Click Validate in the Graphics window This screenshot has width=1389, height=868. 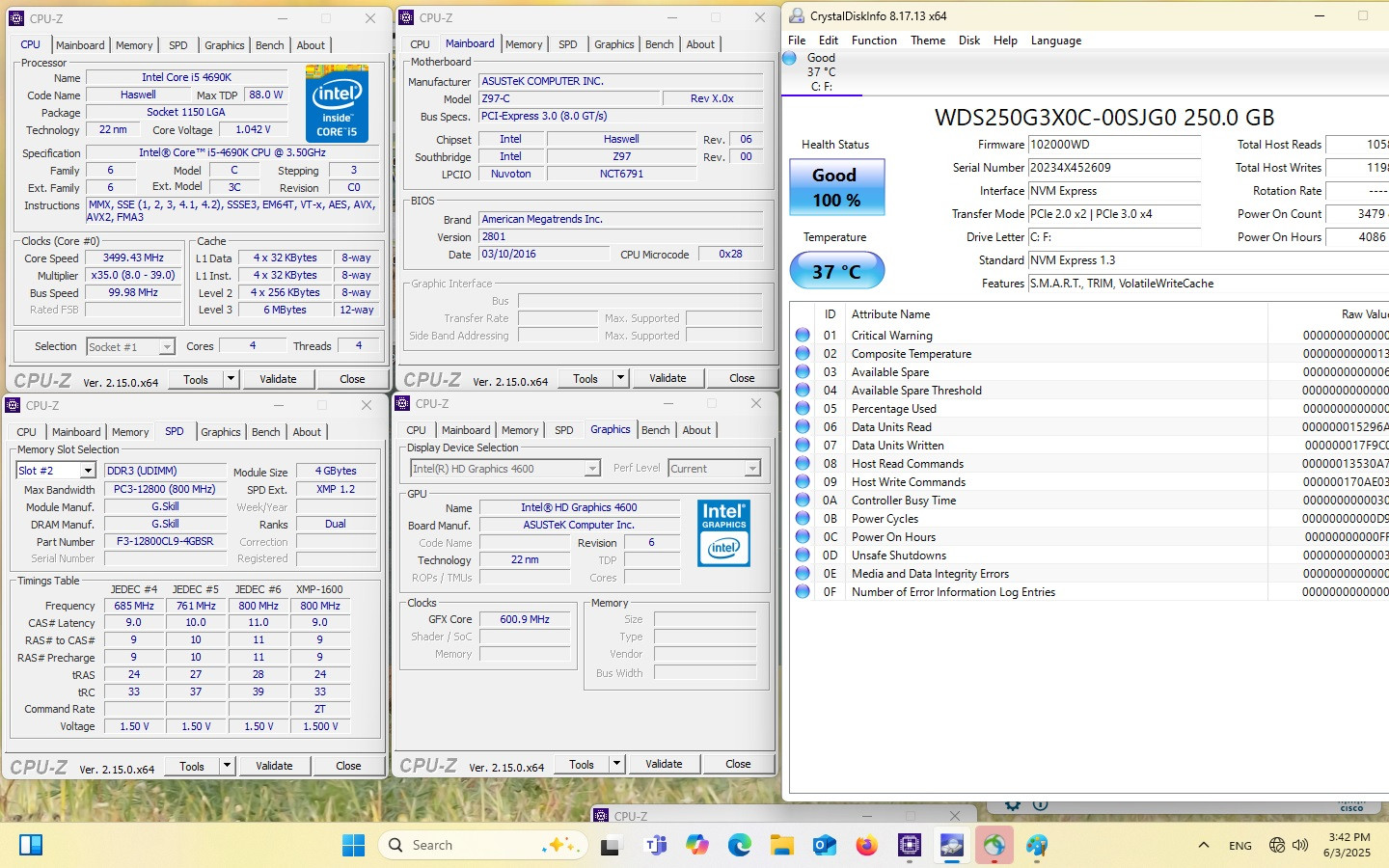pos(664,764)
